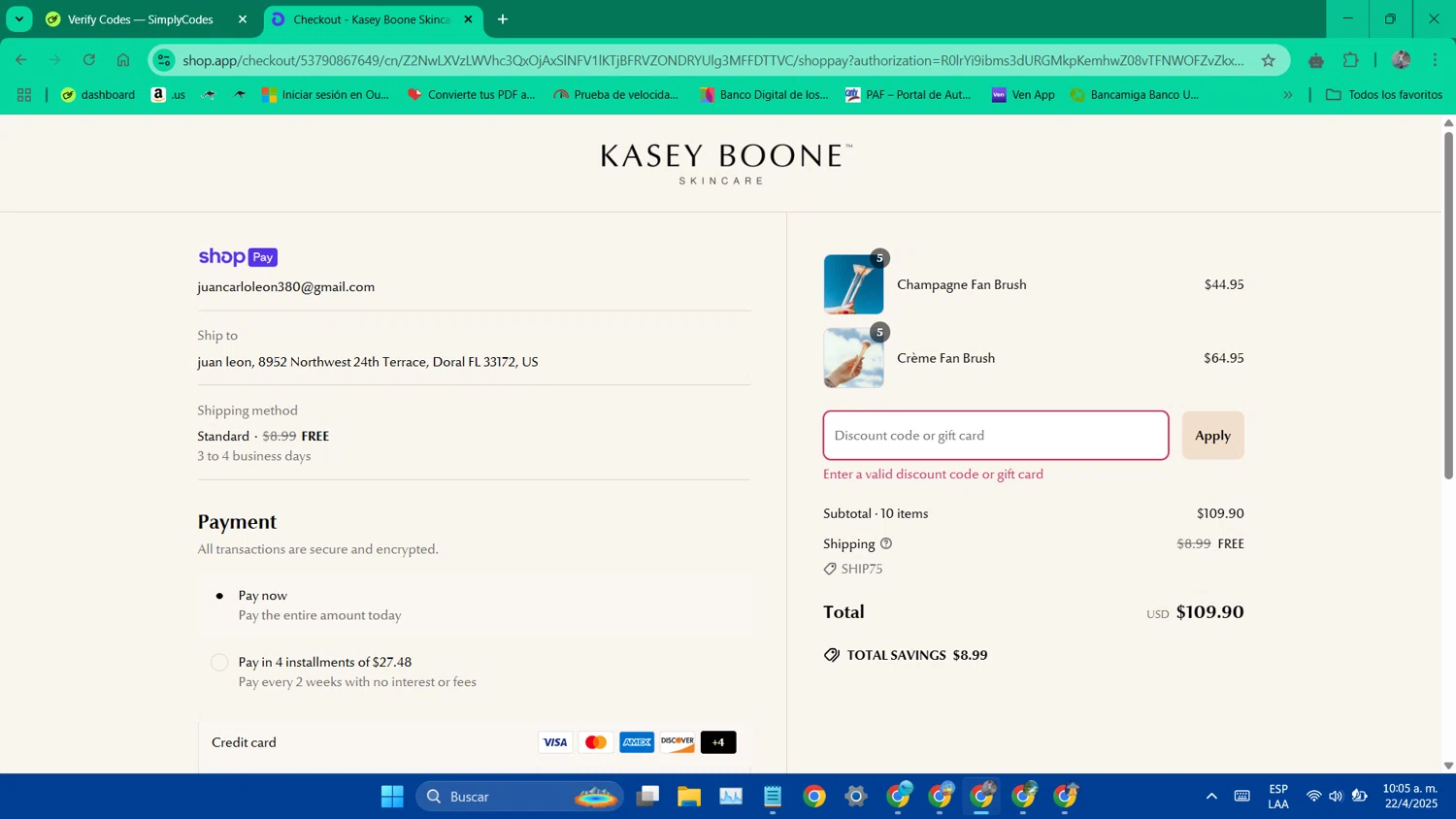The image size is (1456, 819).
Task: Open a new browser tab
Action: point(503,19)
